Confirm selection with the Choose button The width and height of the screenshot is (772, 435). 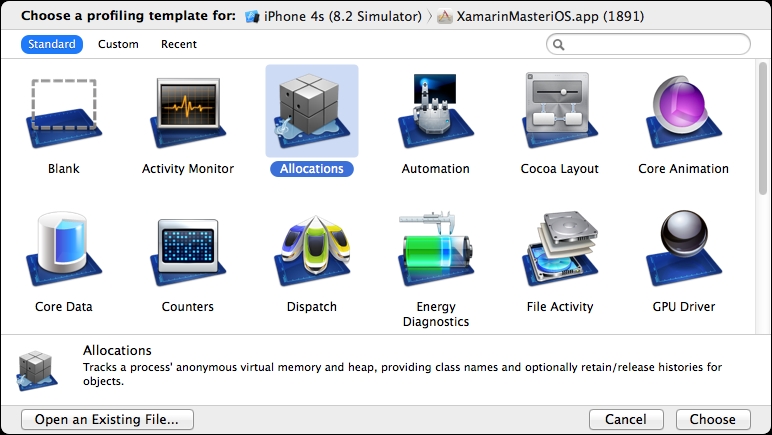(x=713, y=419)
